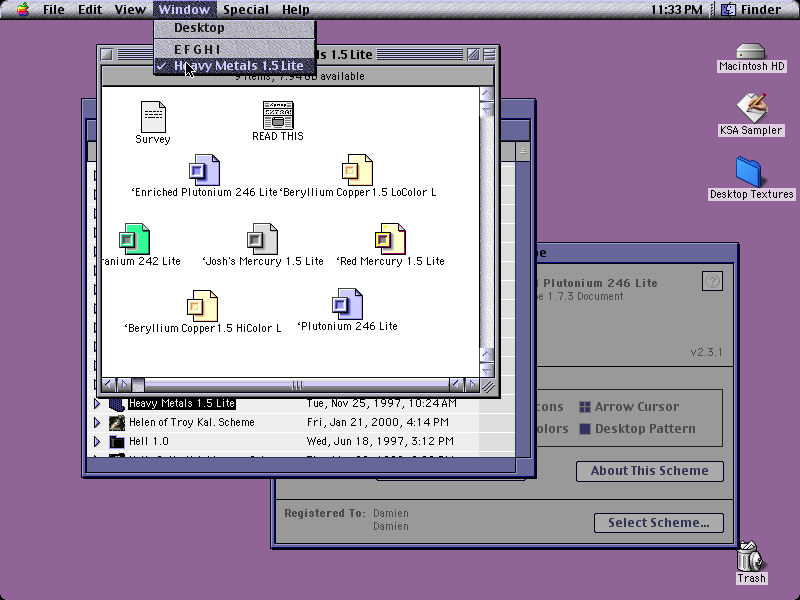Viewport: 800px width, 600px height.
Task: Open the Help menu
Action: 295,9
